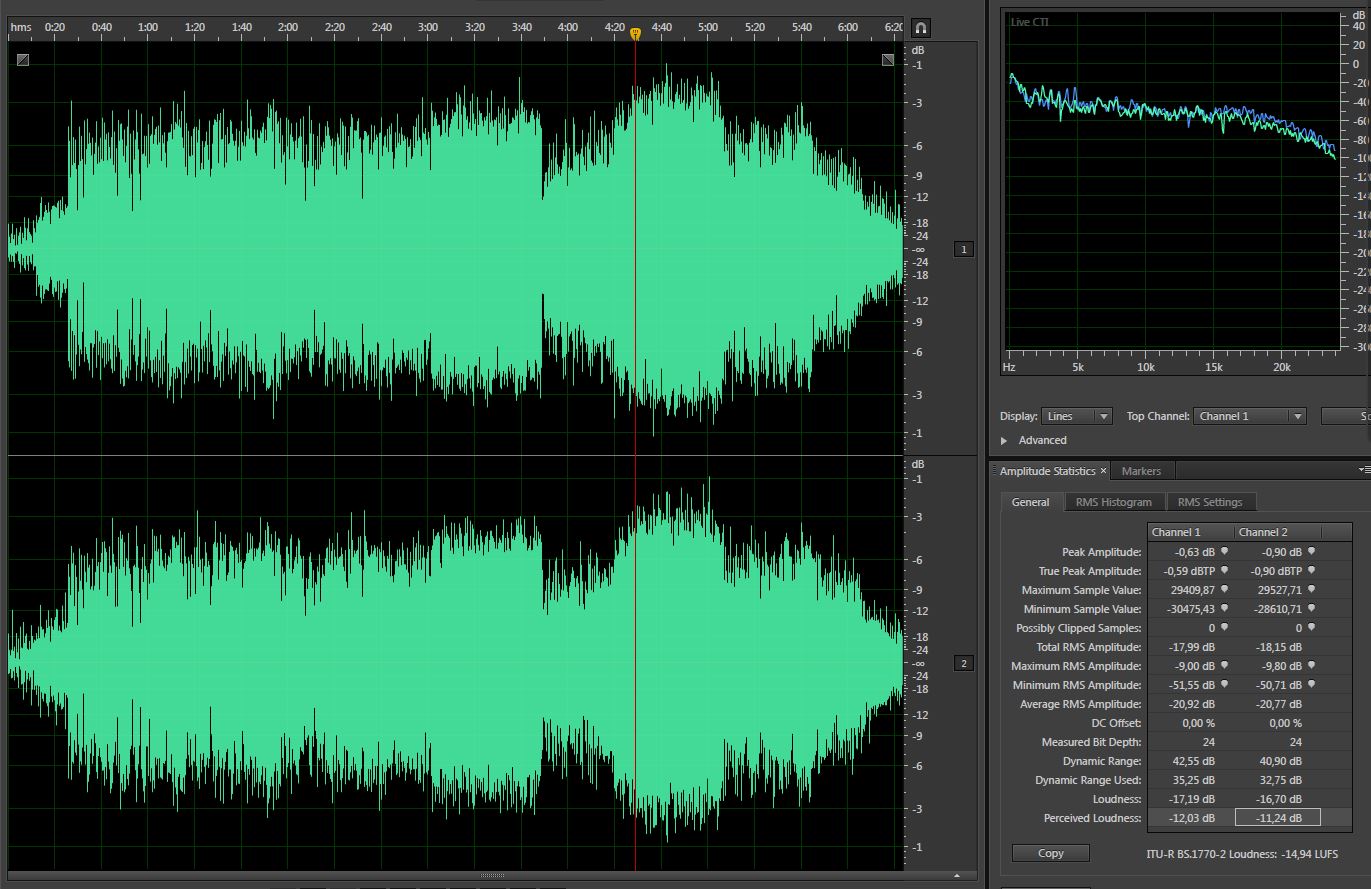The width and height of the screenshot is (1371, 889).
Task: Go to Channel 2 Minimum Sample Value marker
Action: pos(1311,609)
